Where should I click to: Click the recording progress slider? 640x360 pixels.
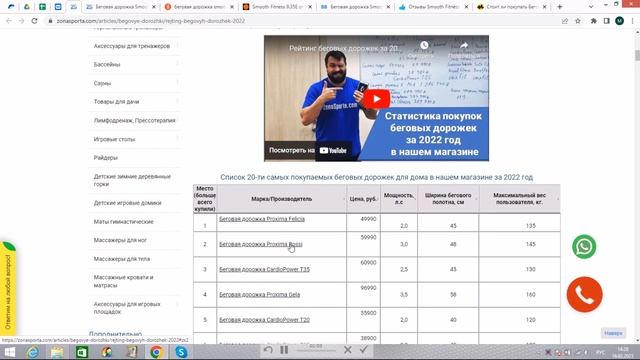click(316, 350)
